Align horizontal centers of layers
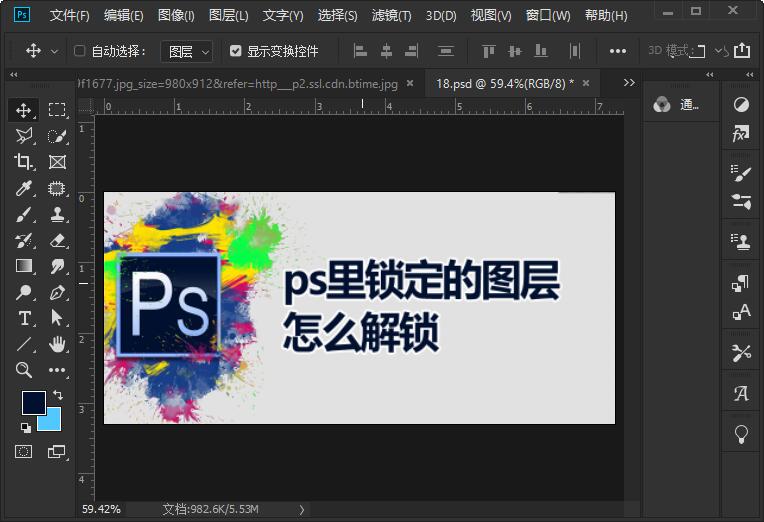 [386, 51]
